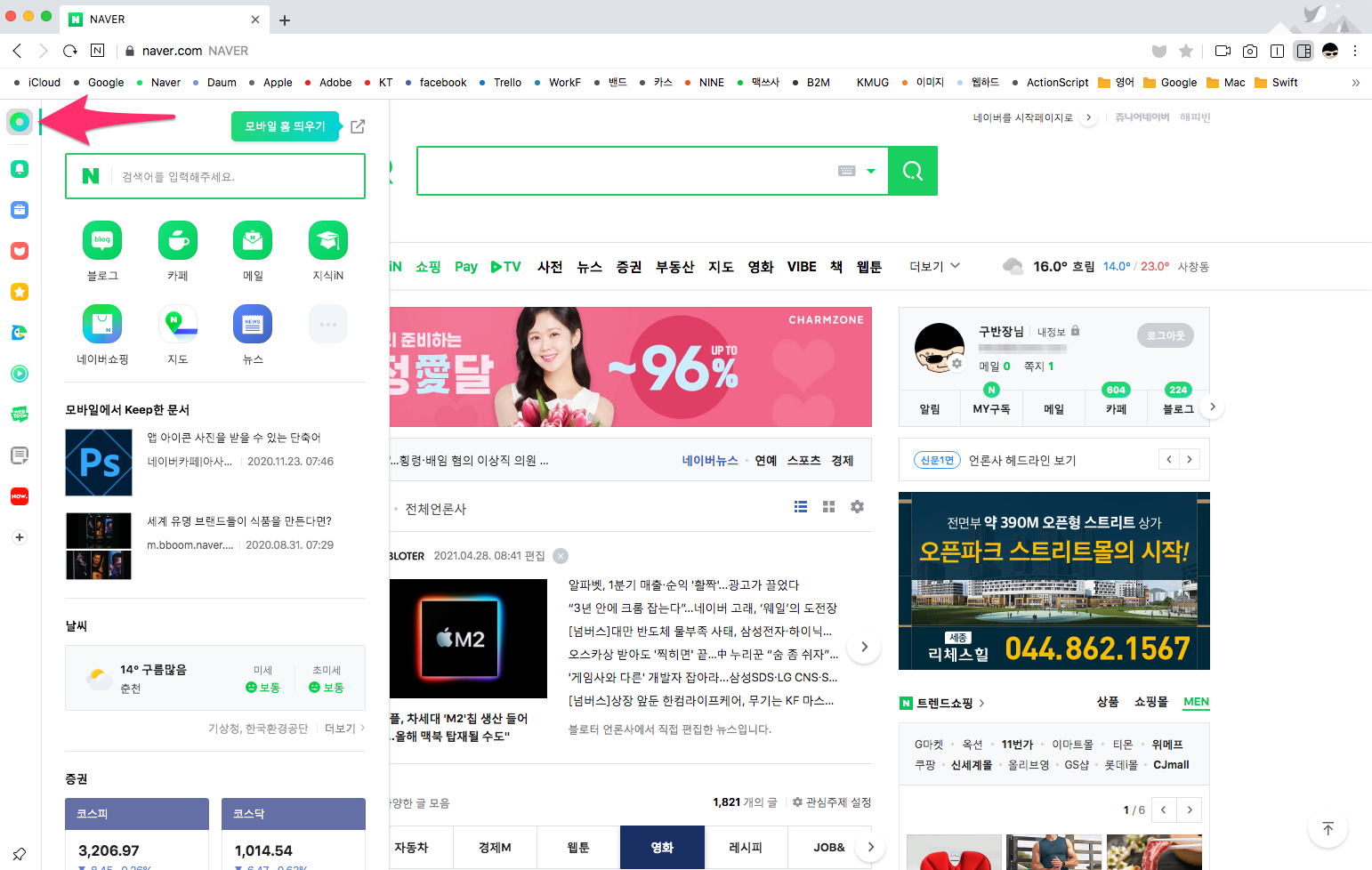Screen dimensions: 1372x870
Task: Open the blue toolbox icon in the sidebar
Action: (x=20, y=210)
